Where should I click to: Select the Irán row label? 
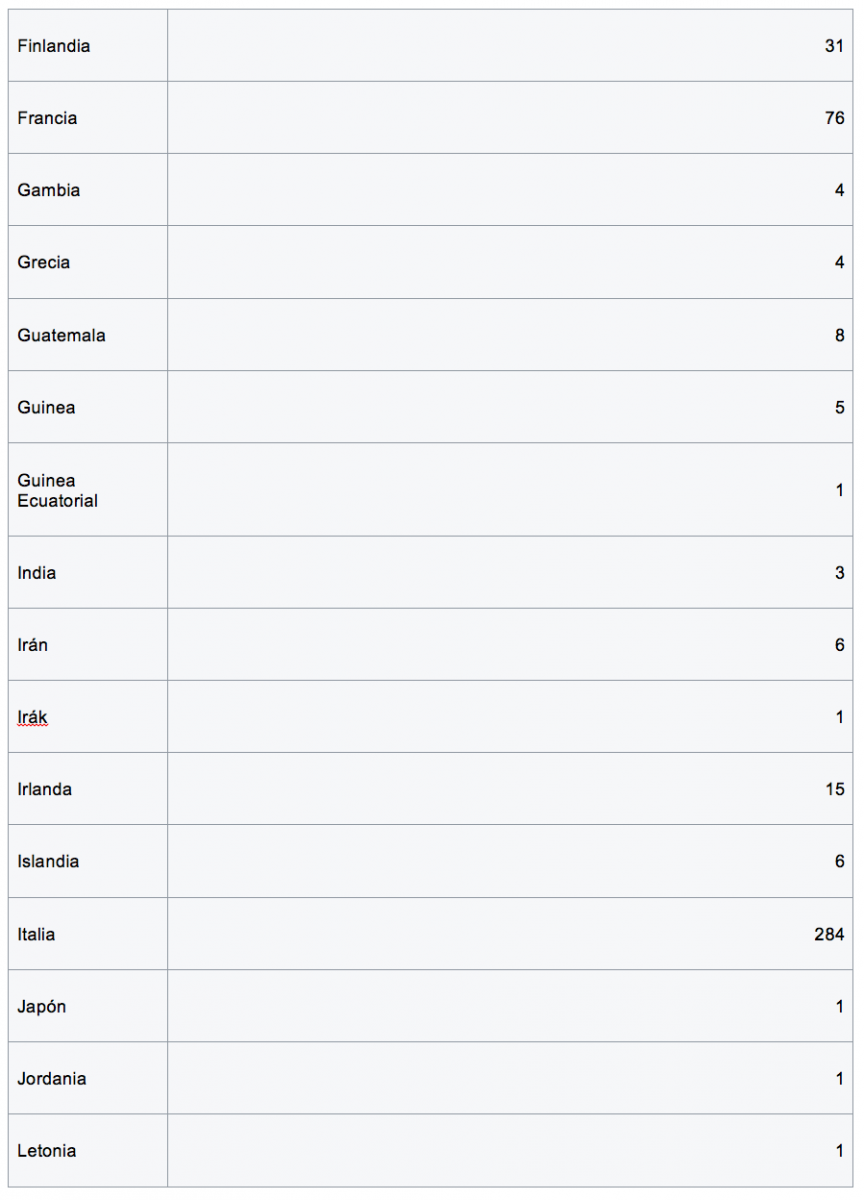point(32,645)
